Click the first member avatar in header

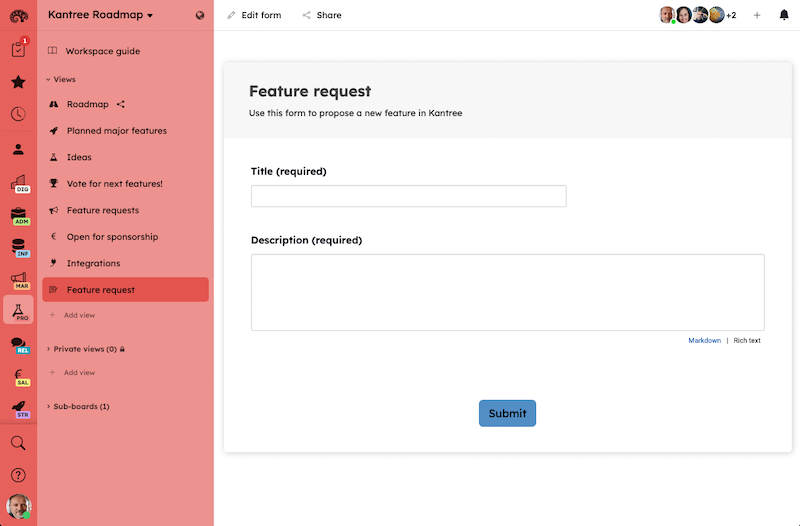667,15
